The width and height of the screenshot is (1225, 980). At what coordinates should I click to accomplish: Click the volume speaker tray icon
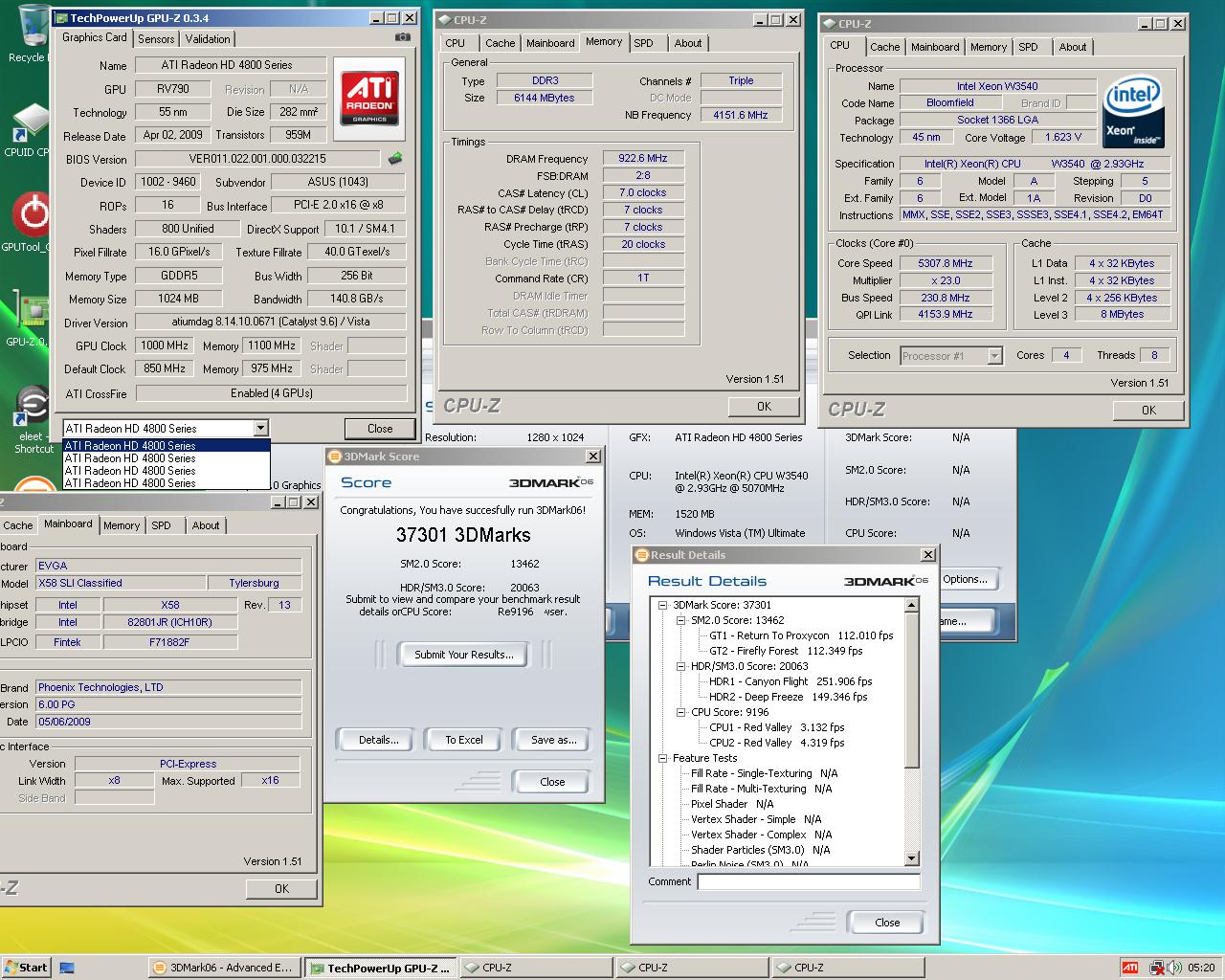tap(1173, 968)
